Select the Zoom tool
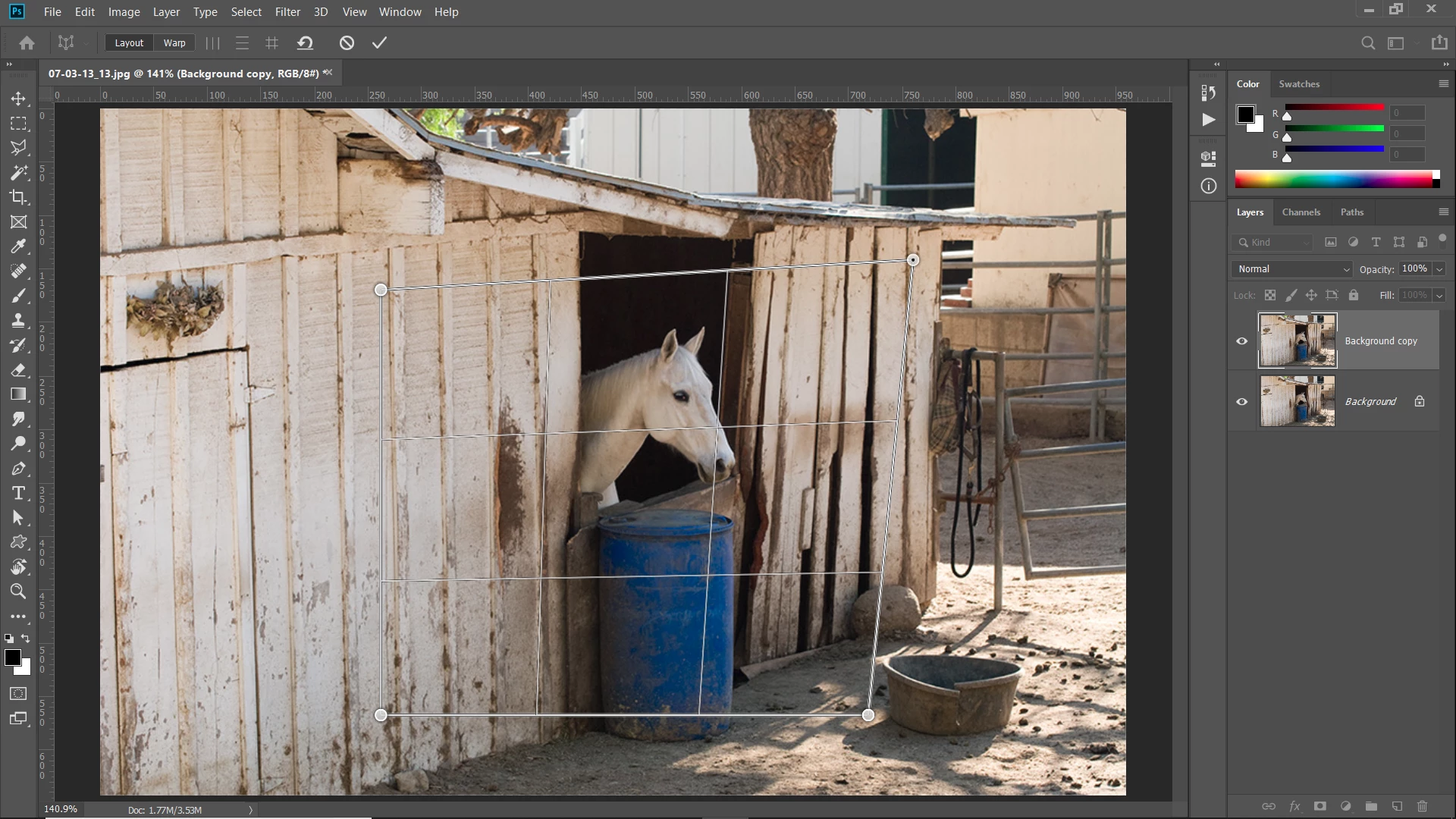This screenshot has width=1456, height=819. pos(18,591)
